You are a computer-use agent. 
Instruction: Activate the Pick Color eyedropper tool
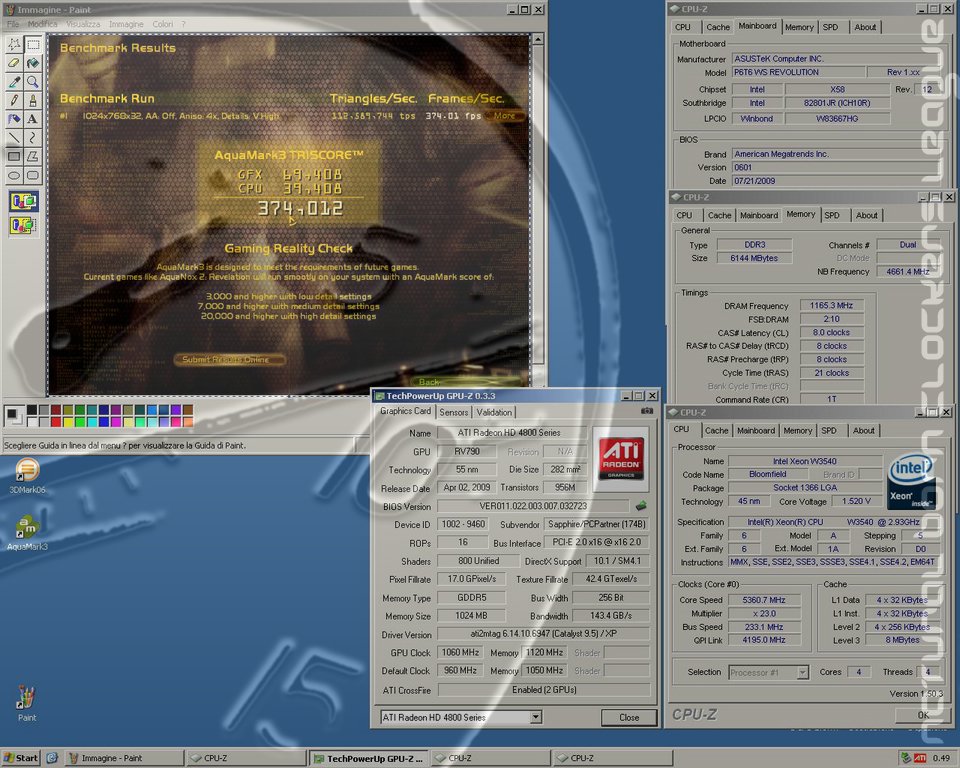click(x=14, y=81)
